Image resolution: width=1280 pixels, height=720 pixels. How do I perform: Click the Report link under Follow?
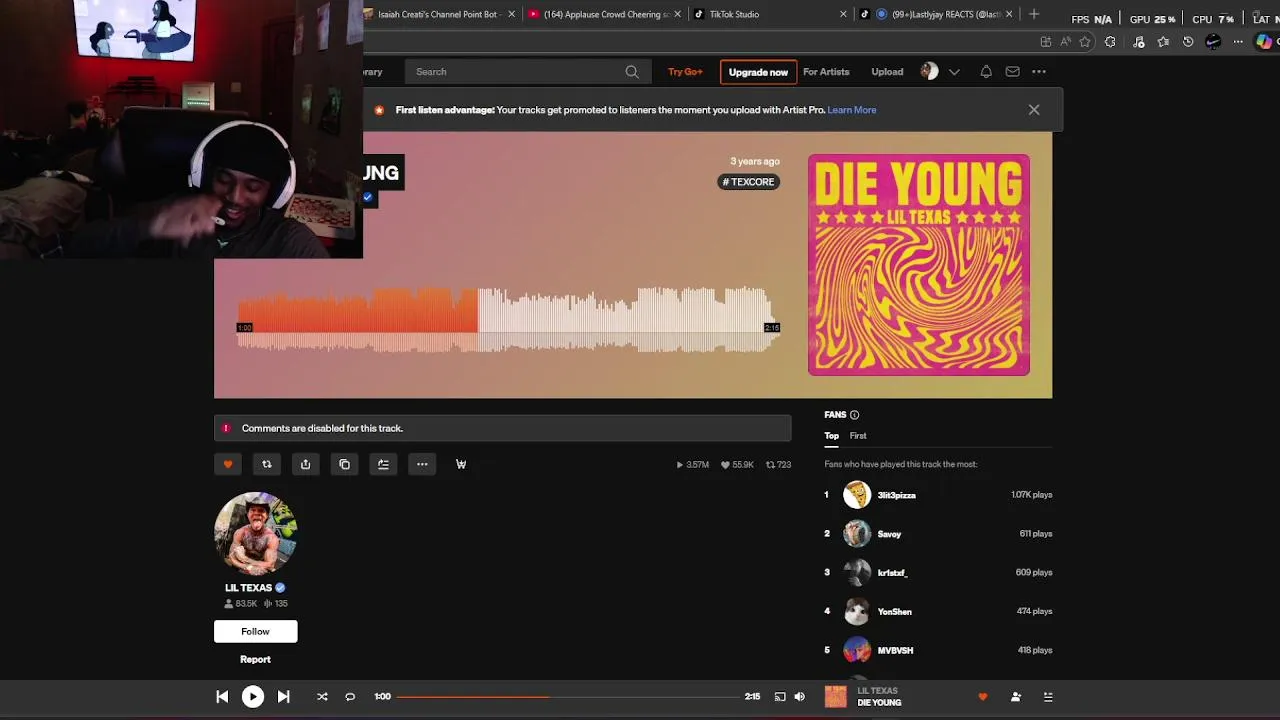[255, 659]
